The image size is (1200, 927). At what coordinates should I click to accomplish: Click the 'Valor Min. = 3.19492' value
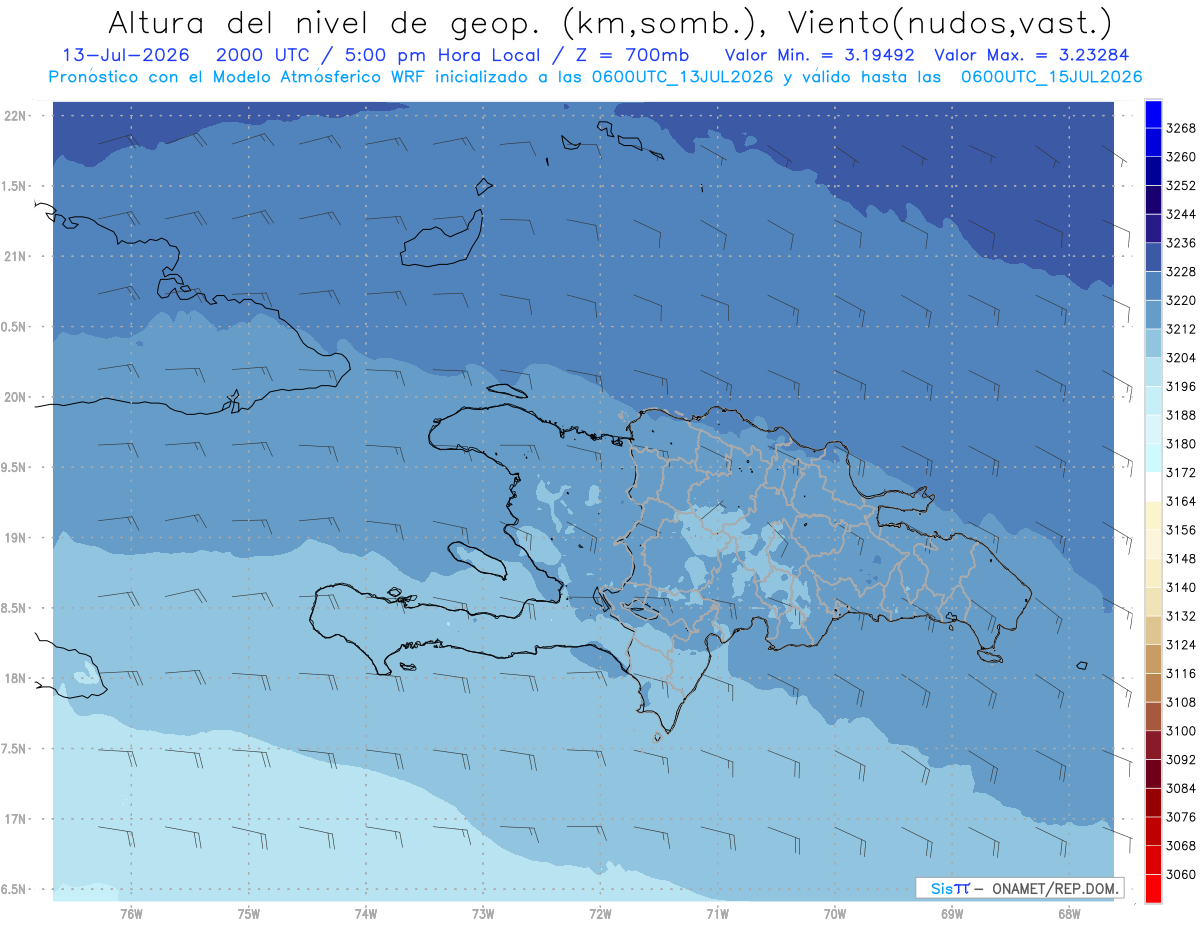point(821,56)
